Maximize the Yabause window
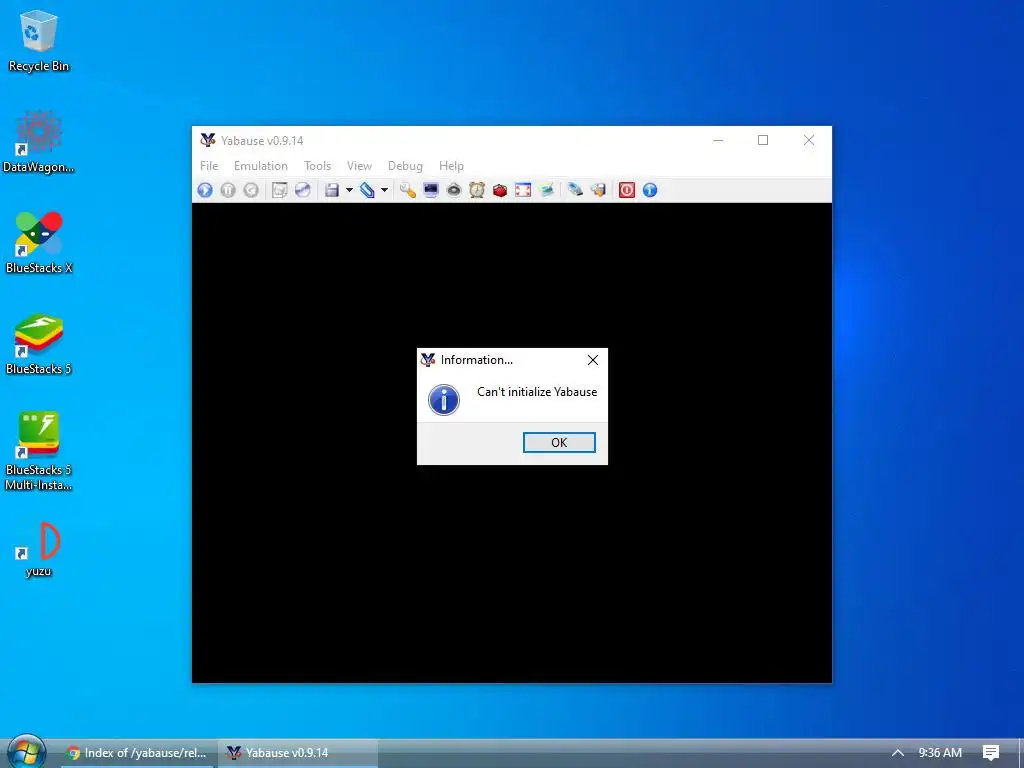Viewport: 1024px width, 768px height. [x=763, y=140]
